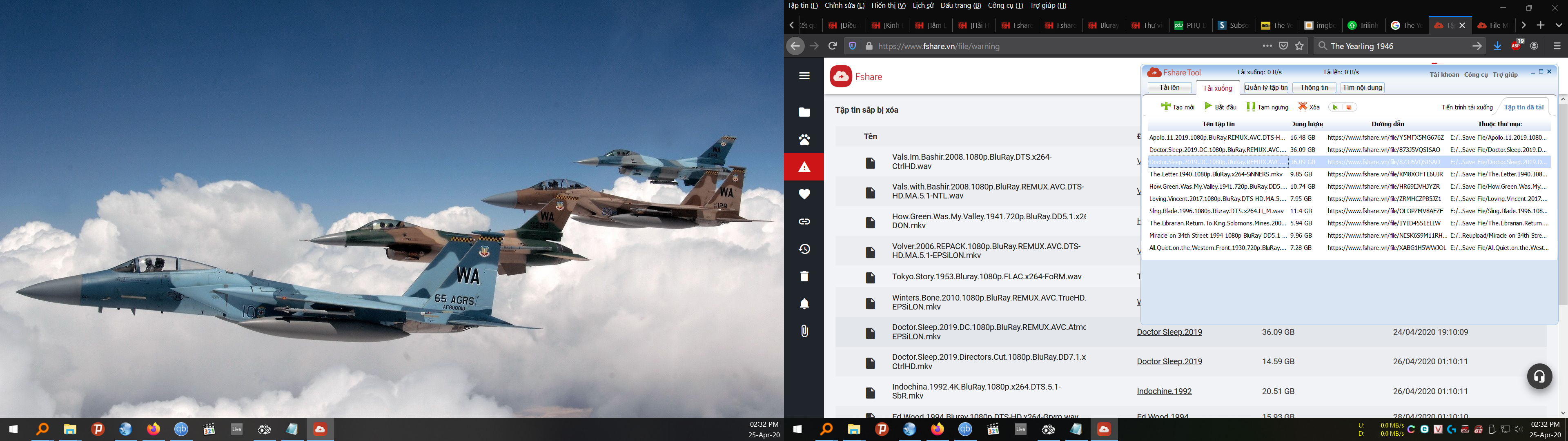Image resolution: width=1568 pixels, height=441 pixels.
Task: Open page actions three-dot menu in address bar
Action: click(1267, 46)
